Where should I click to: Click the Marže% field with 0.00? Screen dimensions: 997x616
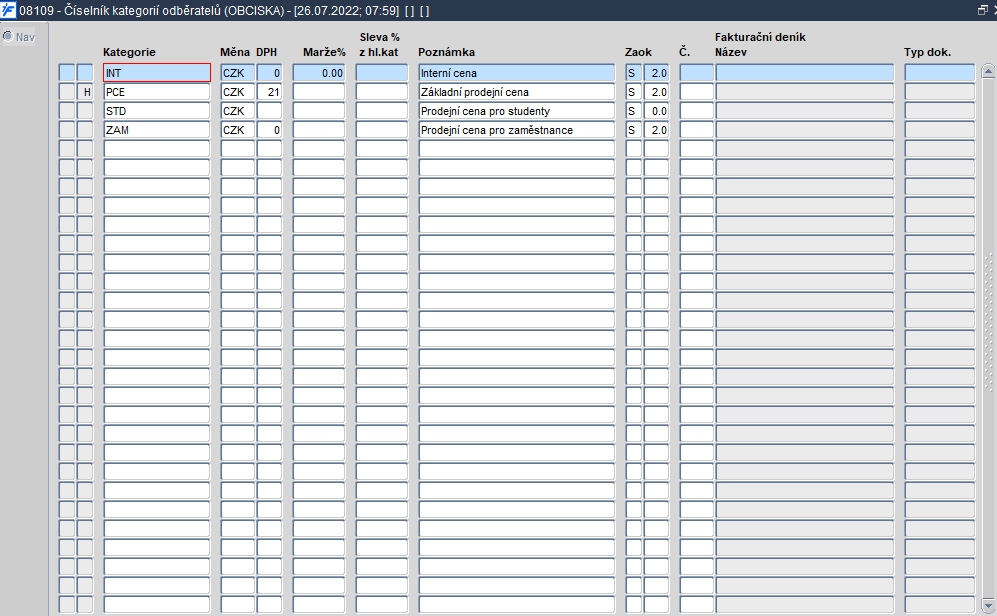tap(319, 73)
